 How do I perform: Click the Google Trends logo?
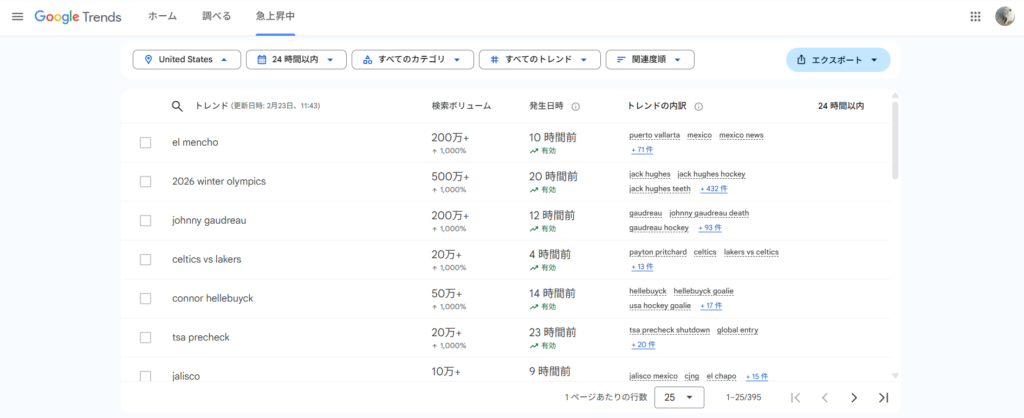point(78,17)
